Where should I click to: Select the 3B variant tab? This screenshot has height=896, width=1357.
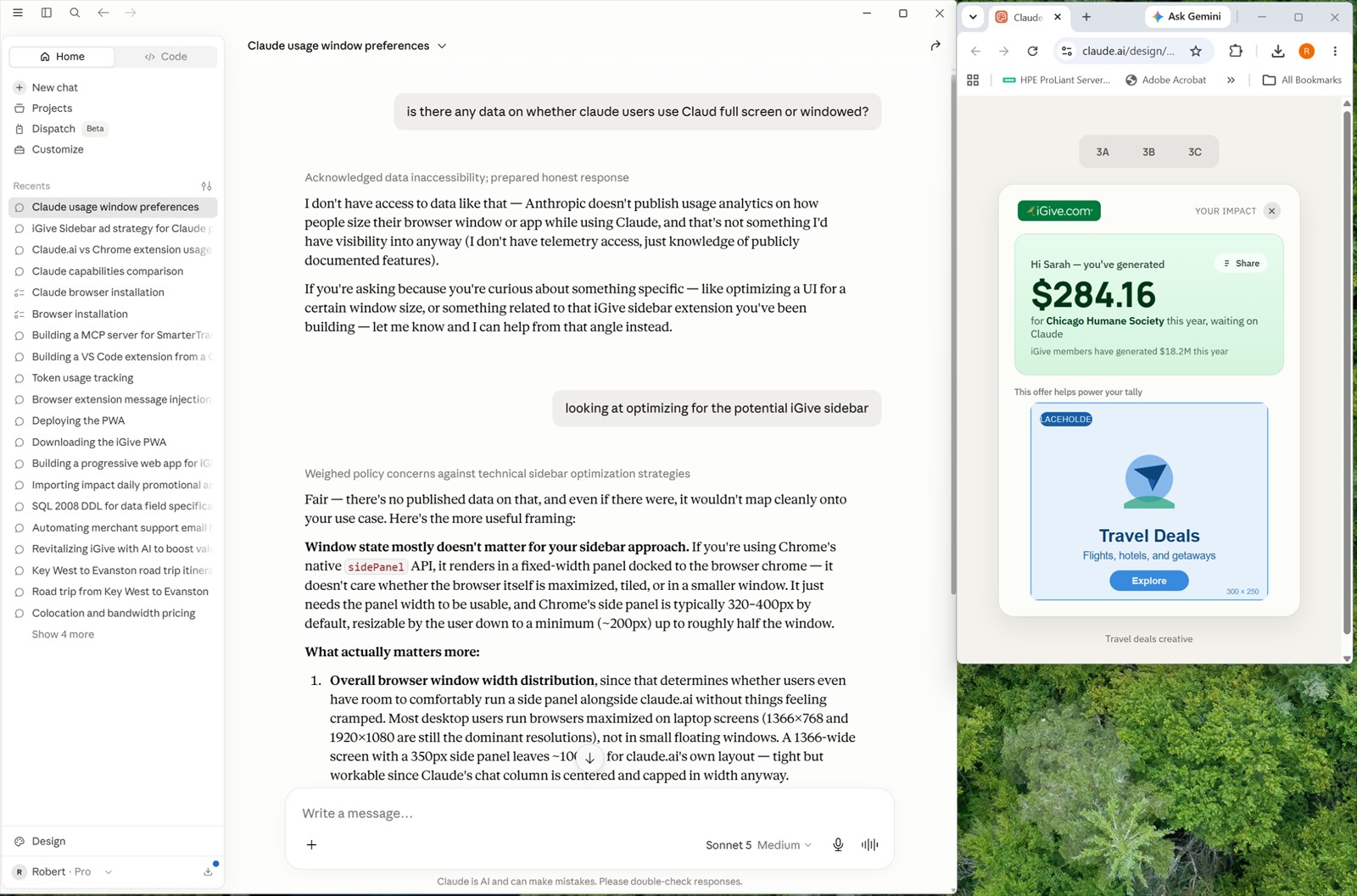(x=1148, y=152)
